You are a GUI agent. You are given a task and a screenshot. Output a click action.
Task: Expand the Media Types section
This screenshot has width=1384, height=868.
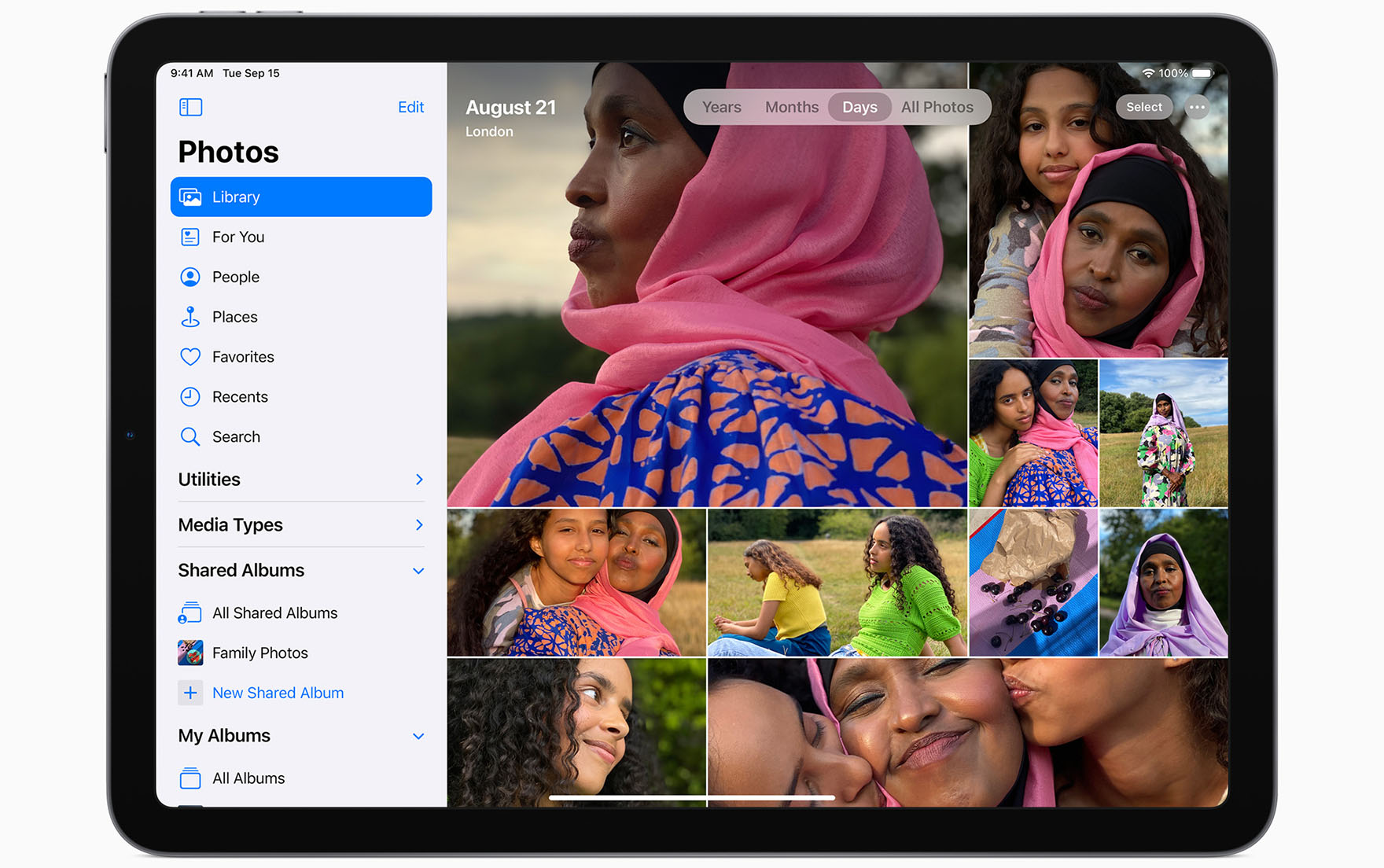418,525
